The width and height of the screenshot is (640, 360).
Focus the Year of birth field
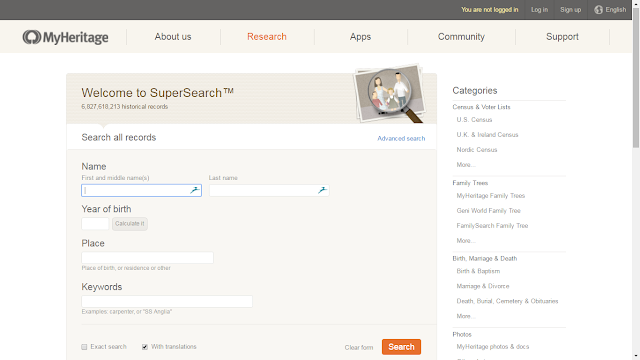point(95,224)
